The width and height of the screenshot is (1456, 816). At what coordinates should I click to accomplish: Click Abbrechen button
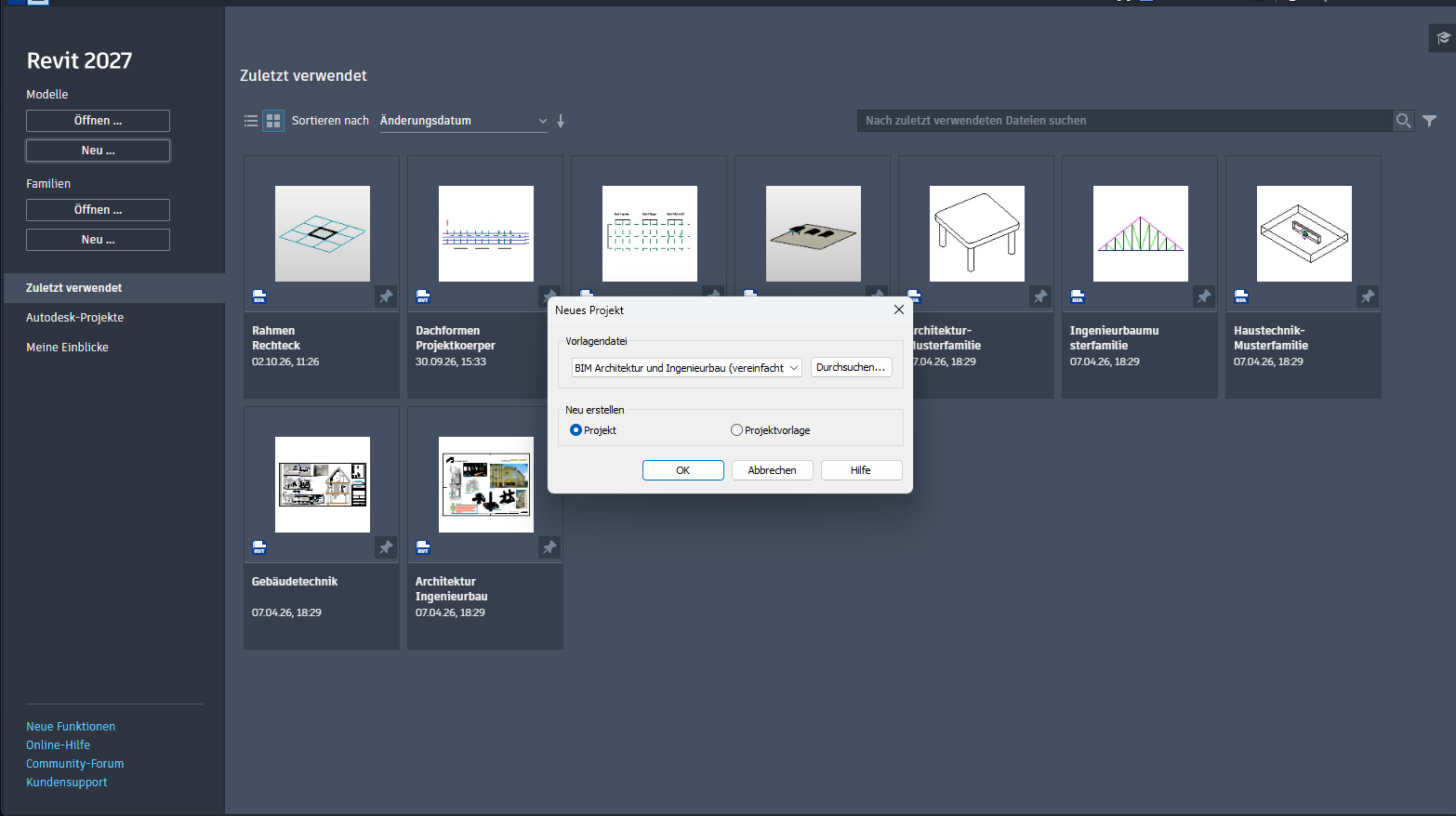[773, 470]
